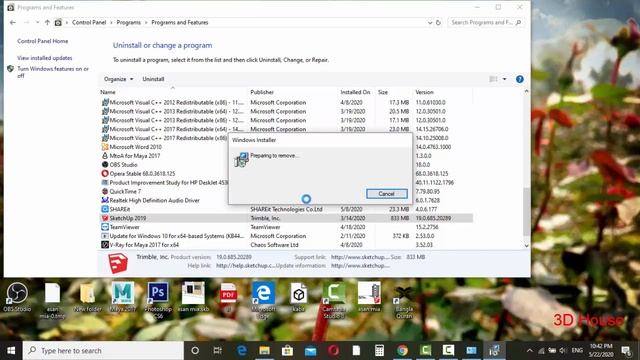The image size is (640, 360).
Task: Click the volume speaker tray icon
Action: click(563, 350)
